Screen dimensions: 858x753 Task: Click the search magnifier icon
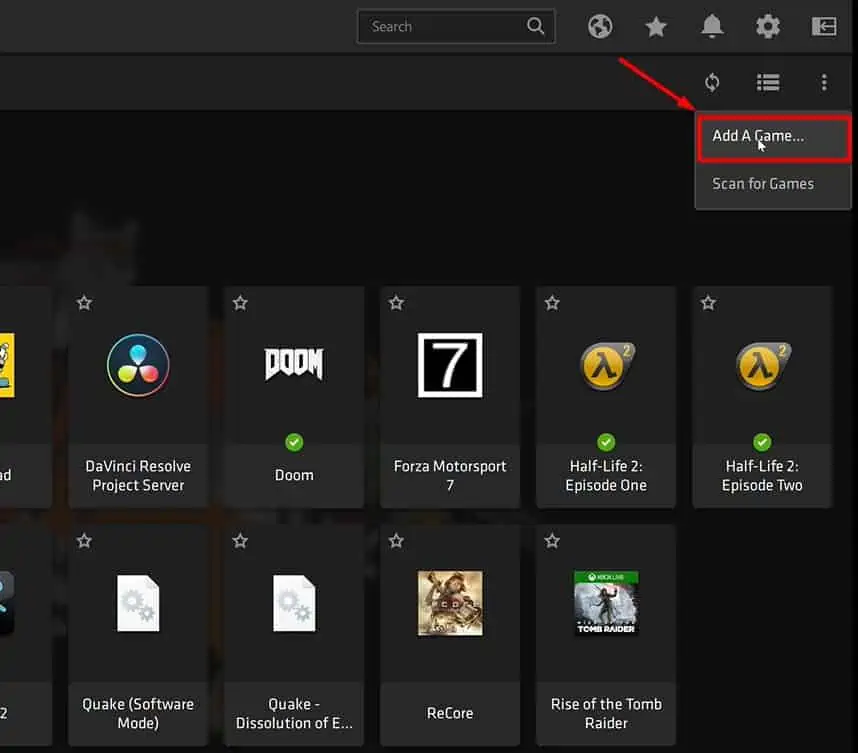(x=535, y=26)
